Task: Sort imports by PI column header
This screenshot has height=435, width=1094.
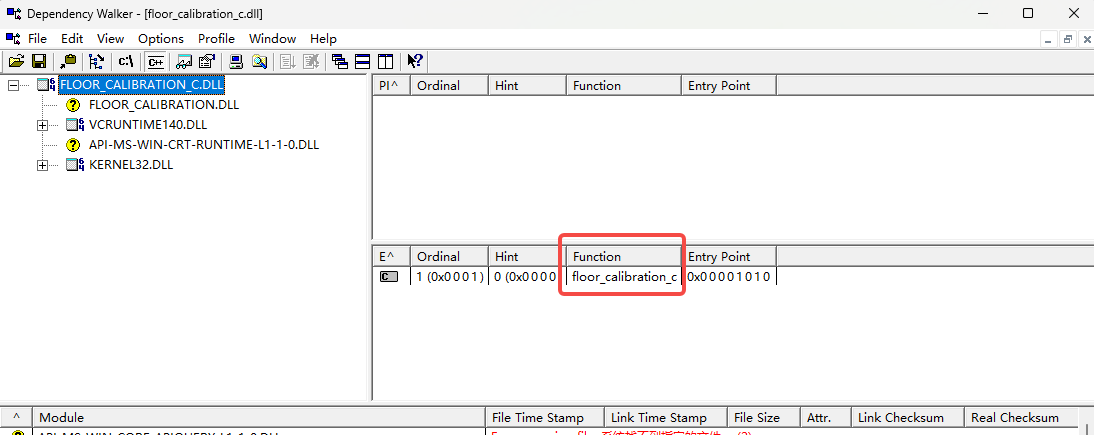Action: [391, 86]
